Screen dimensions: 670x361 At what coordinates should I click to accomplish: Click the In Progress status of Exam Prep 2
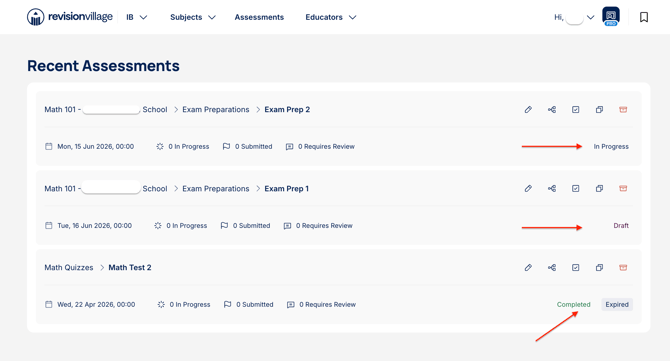[x=611, y=147]
